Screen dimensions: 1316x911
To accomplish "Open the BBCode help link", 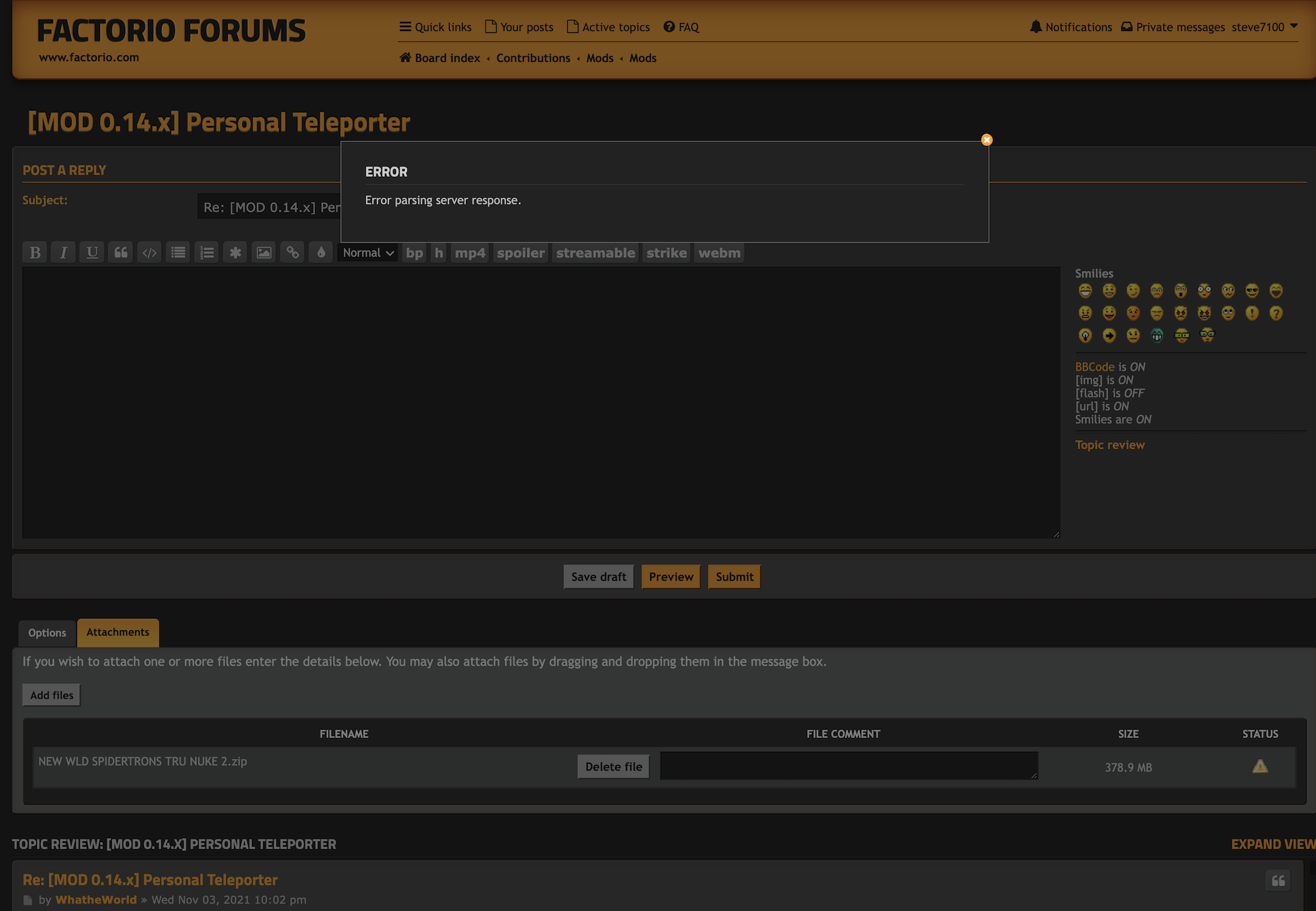I will (x=1095, y=366).
